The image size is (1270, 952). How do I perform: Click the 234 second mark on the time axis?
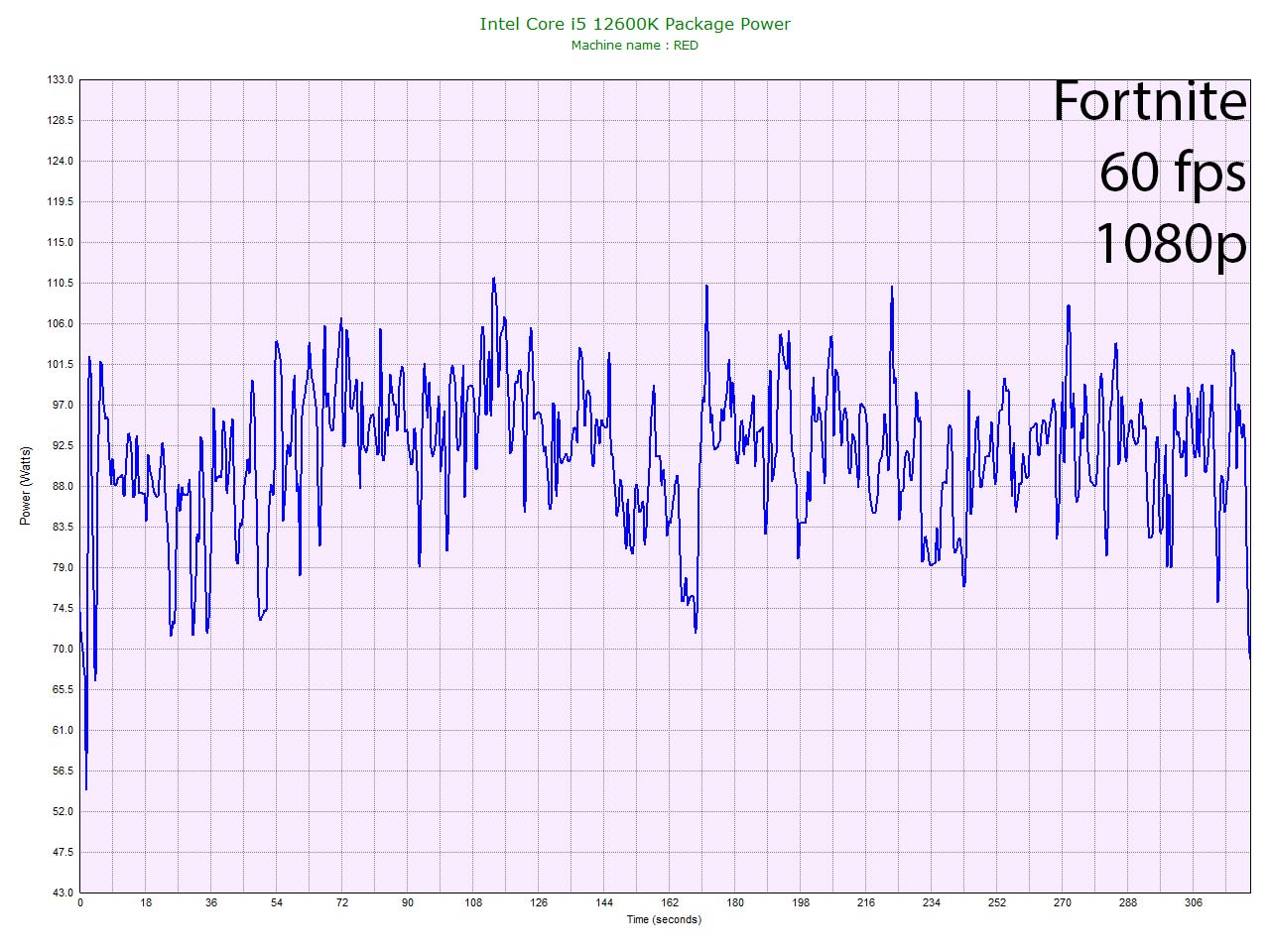pos(932,902)
